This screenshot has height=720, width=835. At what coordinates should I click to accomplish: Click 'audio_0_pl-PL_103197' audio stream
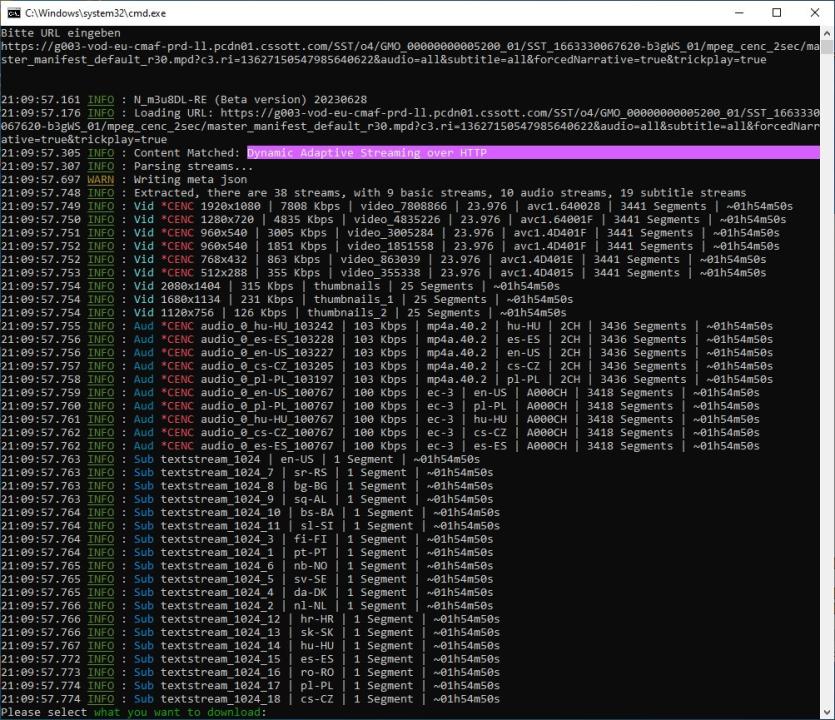click(x=267, y=379)
